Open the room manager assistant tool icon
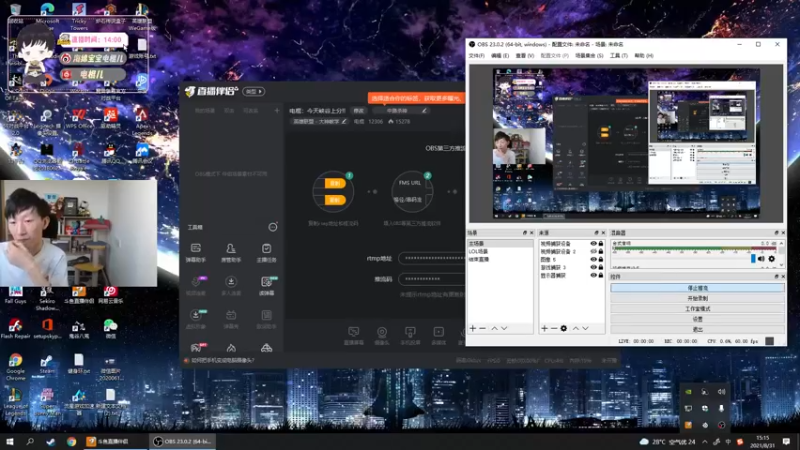 coord(231,253)
